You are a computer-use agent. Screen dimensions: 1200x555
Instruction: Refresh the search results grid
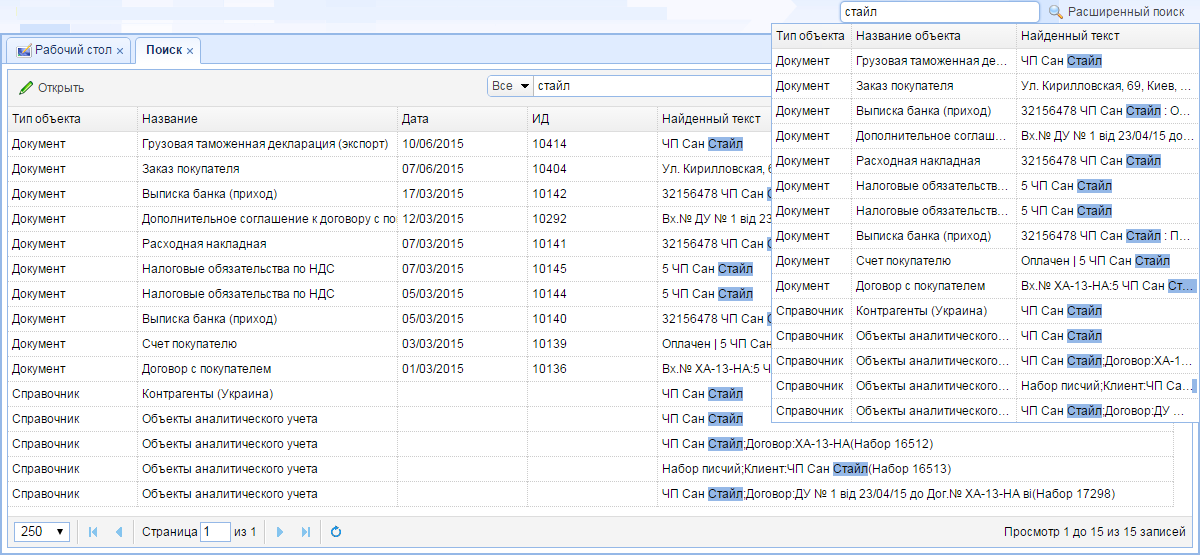tap(336, 532)
